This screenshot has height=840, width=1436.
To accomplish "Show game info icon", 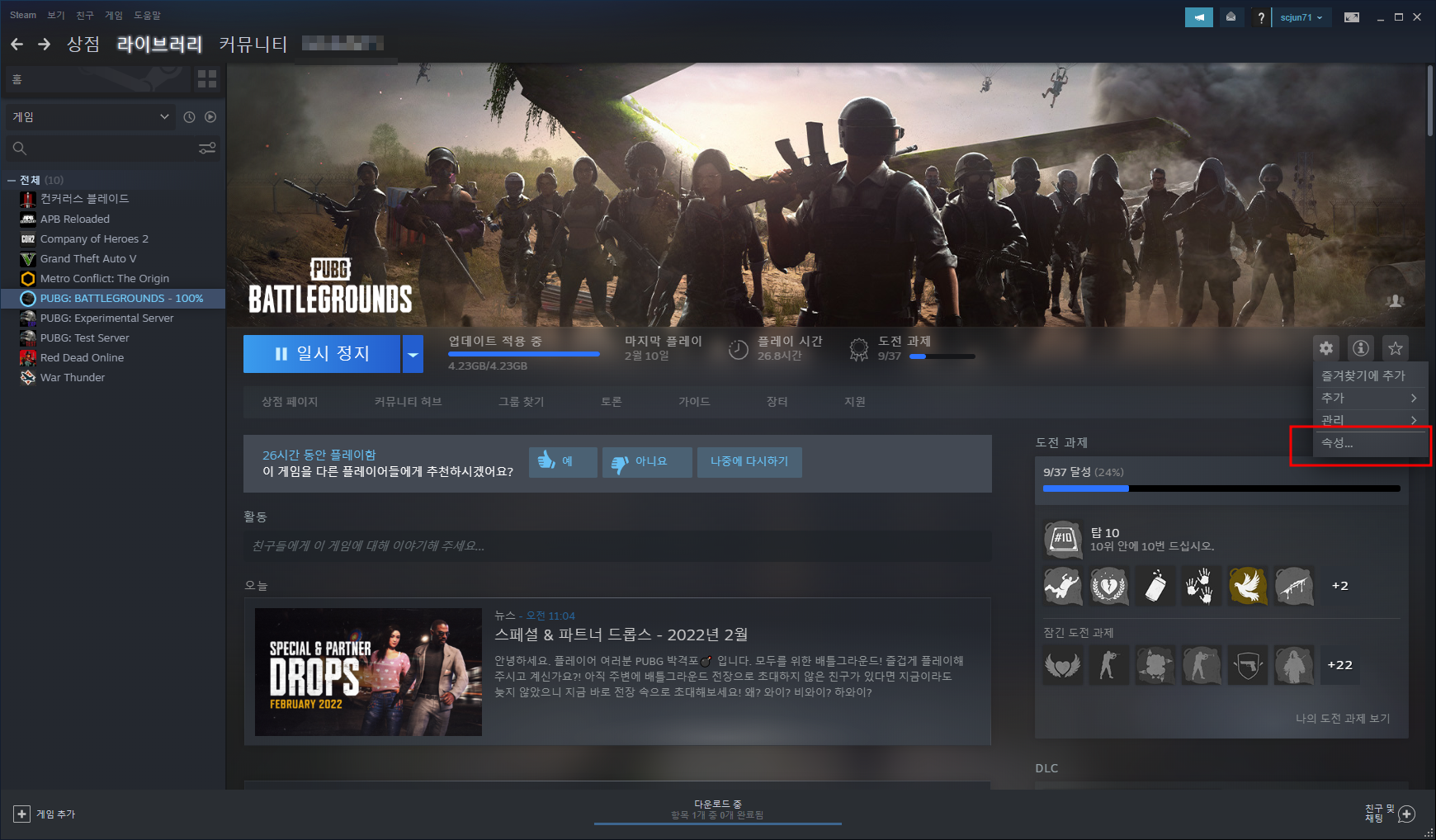I will [x=1361, y=348].
